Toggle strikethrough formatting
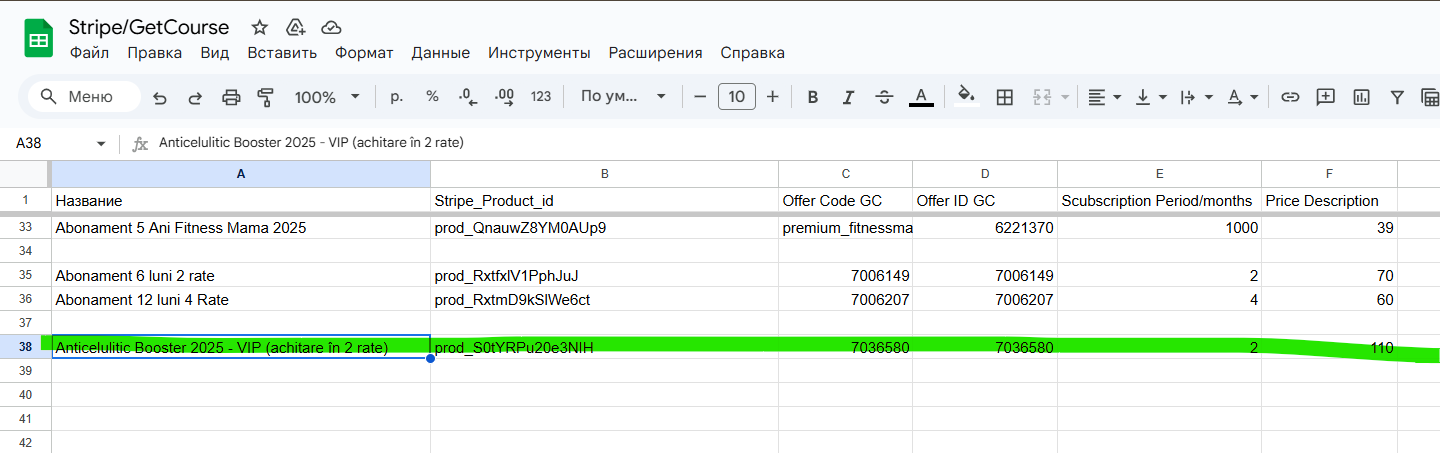1444x453 pixels. coord(884,97)
